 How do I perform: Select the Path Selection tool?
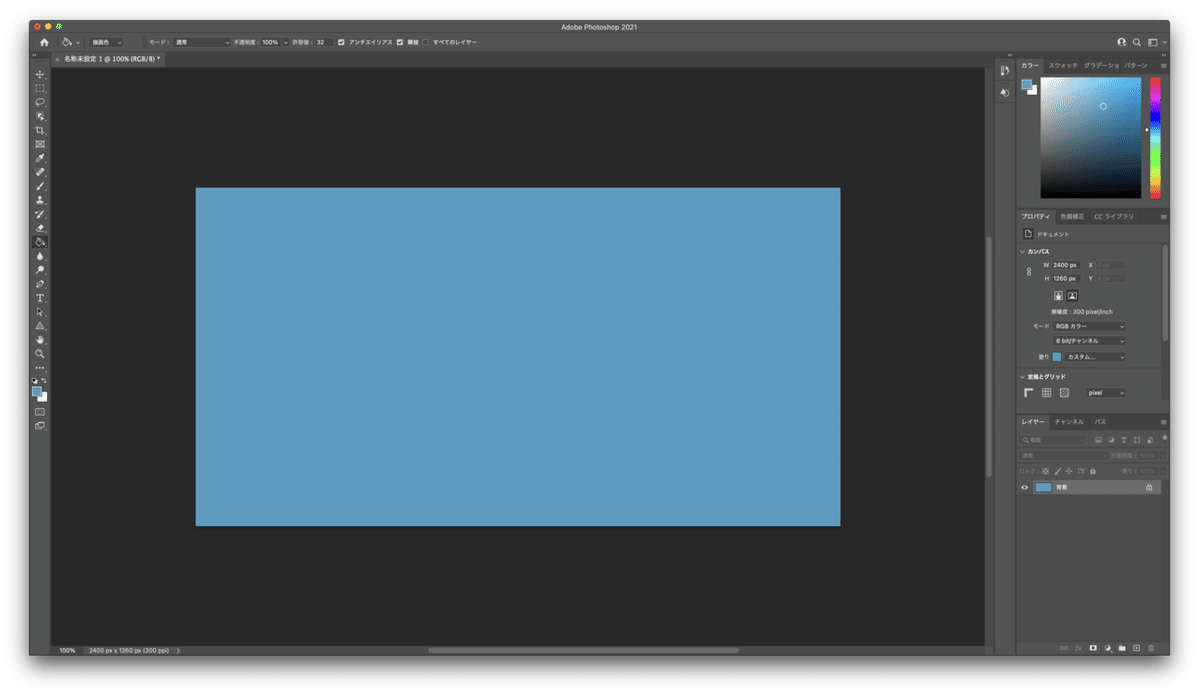pyautogui.click(x=40, y=312)
